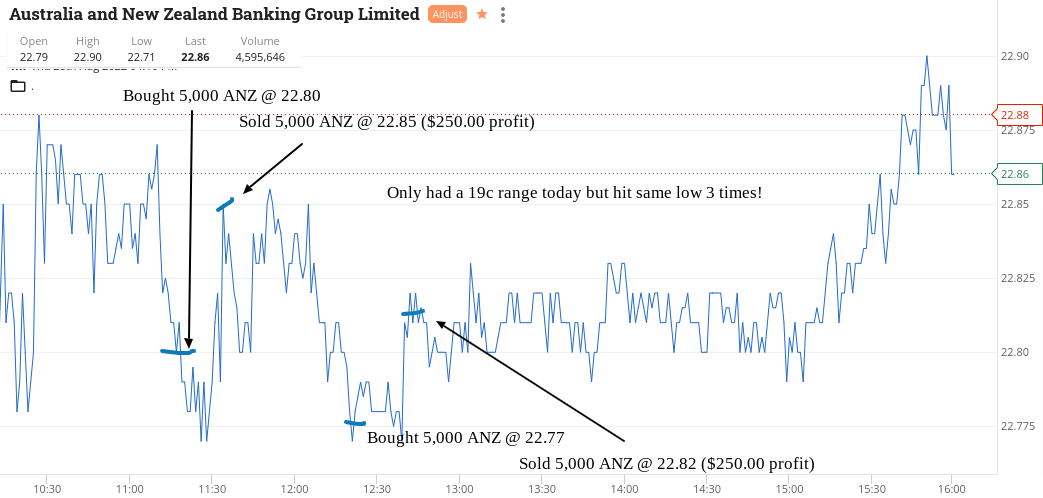Select the 'Bought 5,000 ANZ @ 22.77' annotation
The height and width of the screenshot is (498, 1043).
466,437
